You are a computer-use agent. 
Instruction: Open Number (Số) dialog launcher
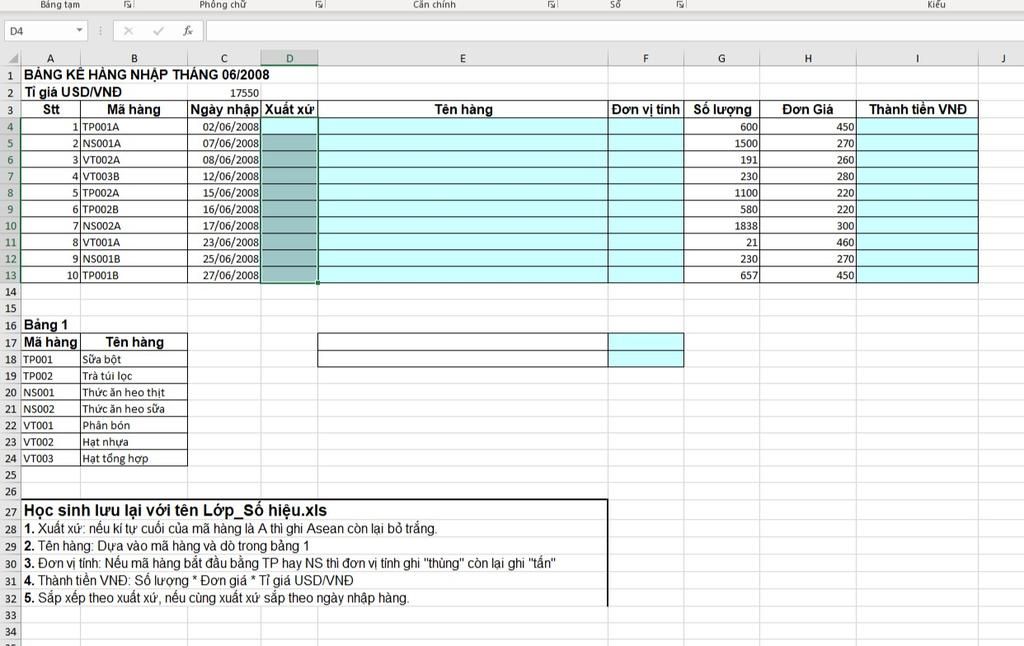click(680, 5)
